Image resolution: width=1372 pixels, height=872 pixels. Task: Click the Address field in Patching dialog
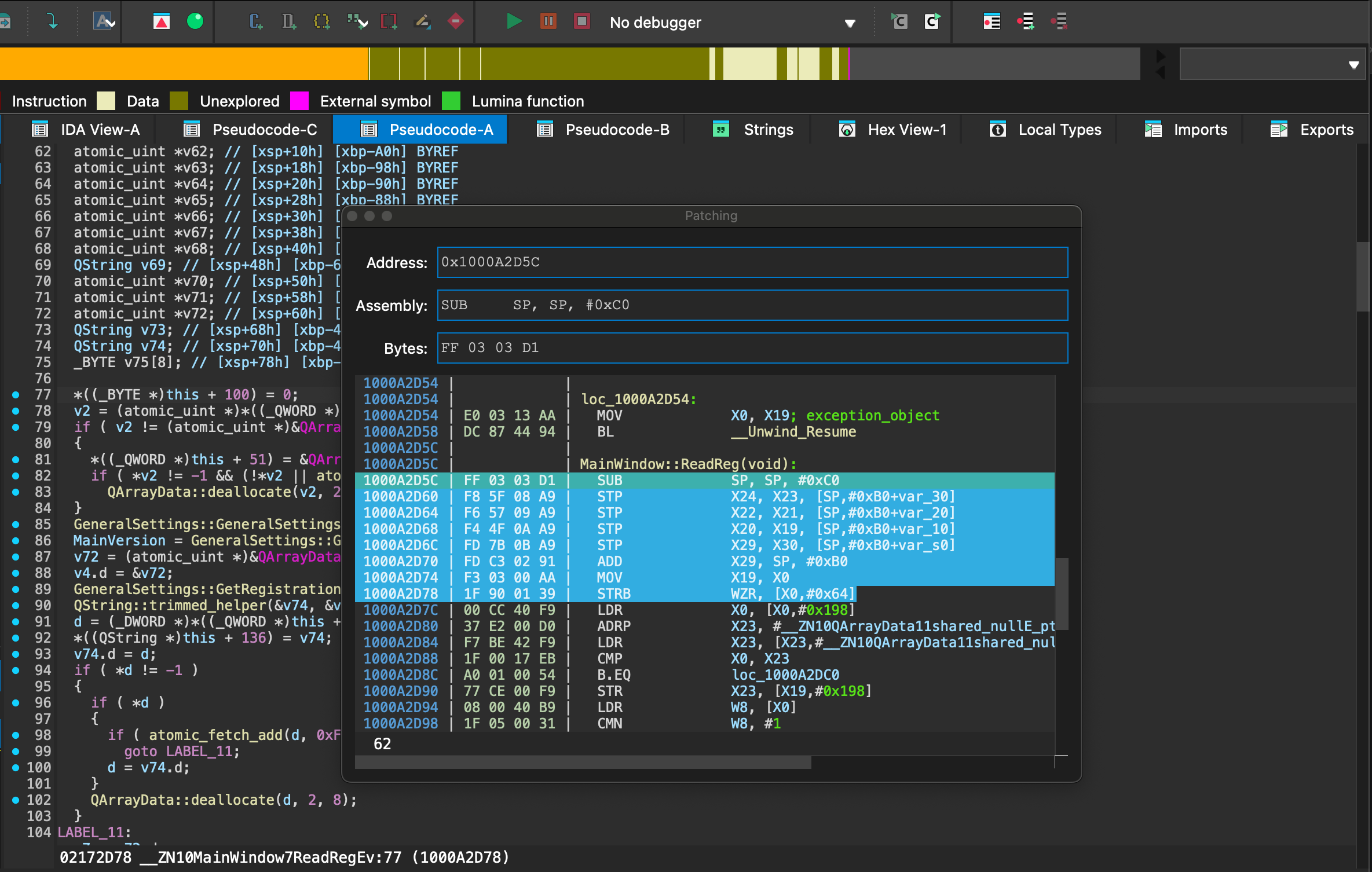tap(752, 262)
